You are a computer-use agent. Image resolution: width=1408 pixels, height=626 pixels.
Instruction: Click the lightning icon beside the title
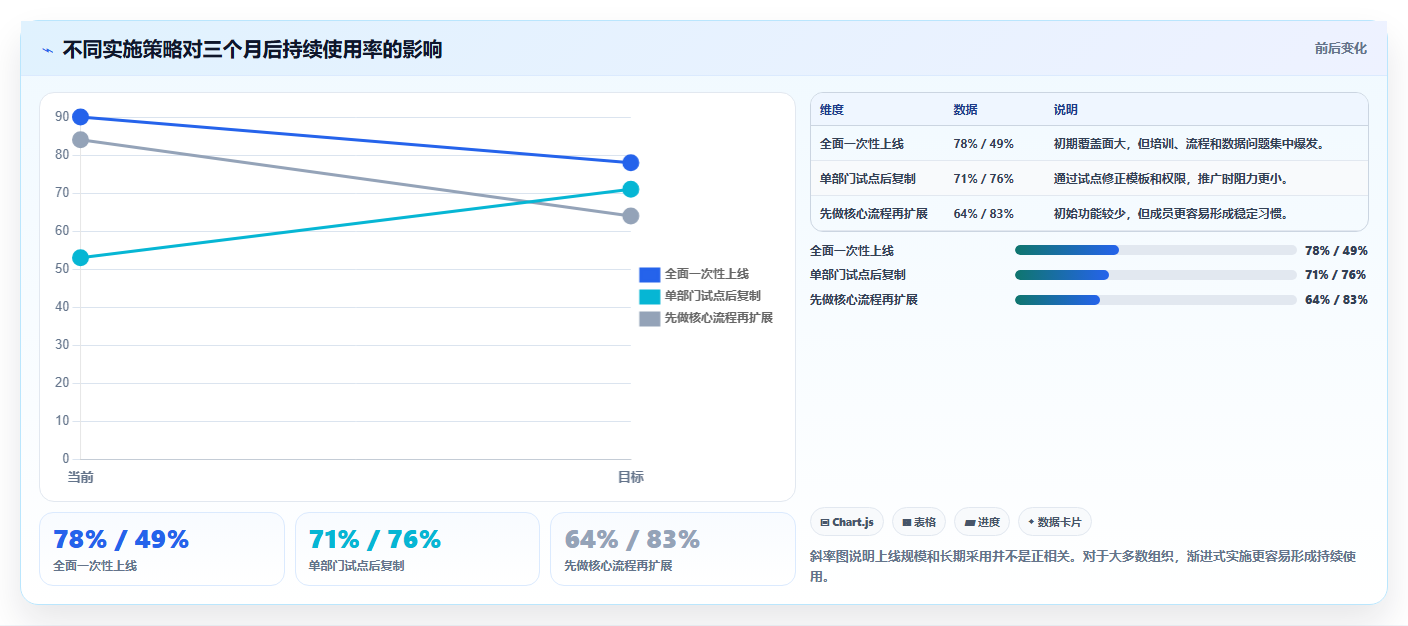[48, 50]
